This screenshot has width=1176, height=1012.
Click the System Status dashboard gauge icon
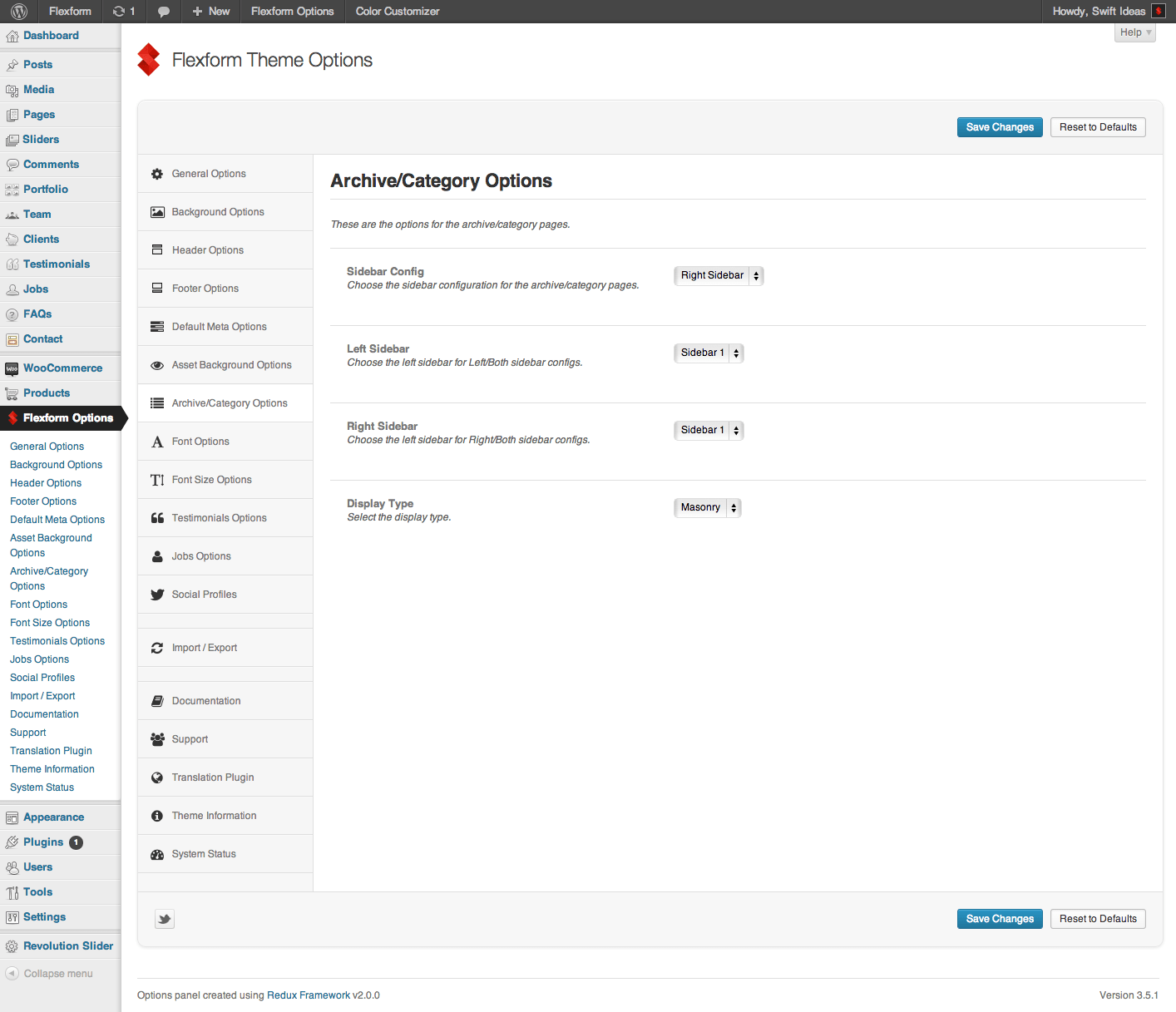(x=157, y=854)
